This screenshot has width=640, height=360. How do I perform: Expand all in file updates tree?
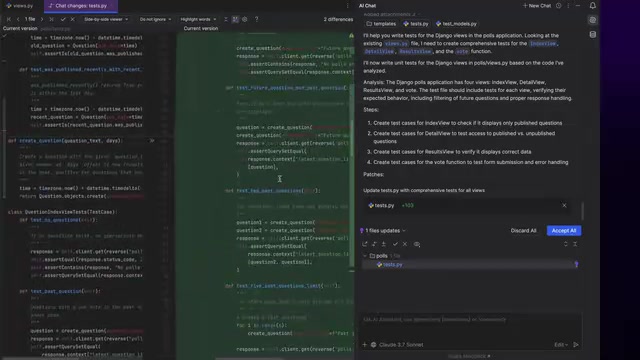click(566, 244)
